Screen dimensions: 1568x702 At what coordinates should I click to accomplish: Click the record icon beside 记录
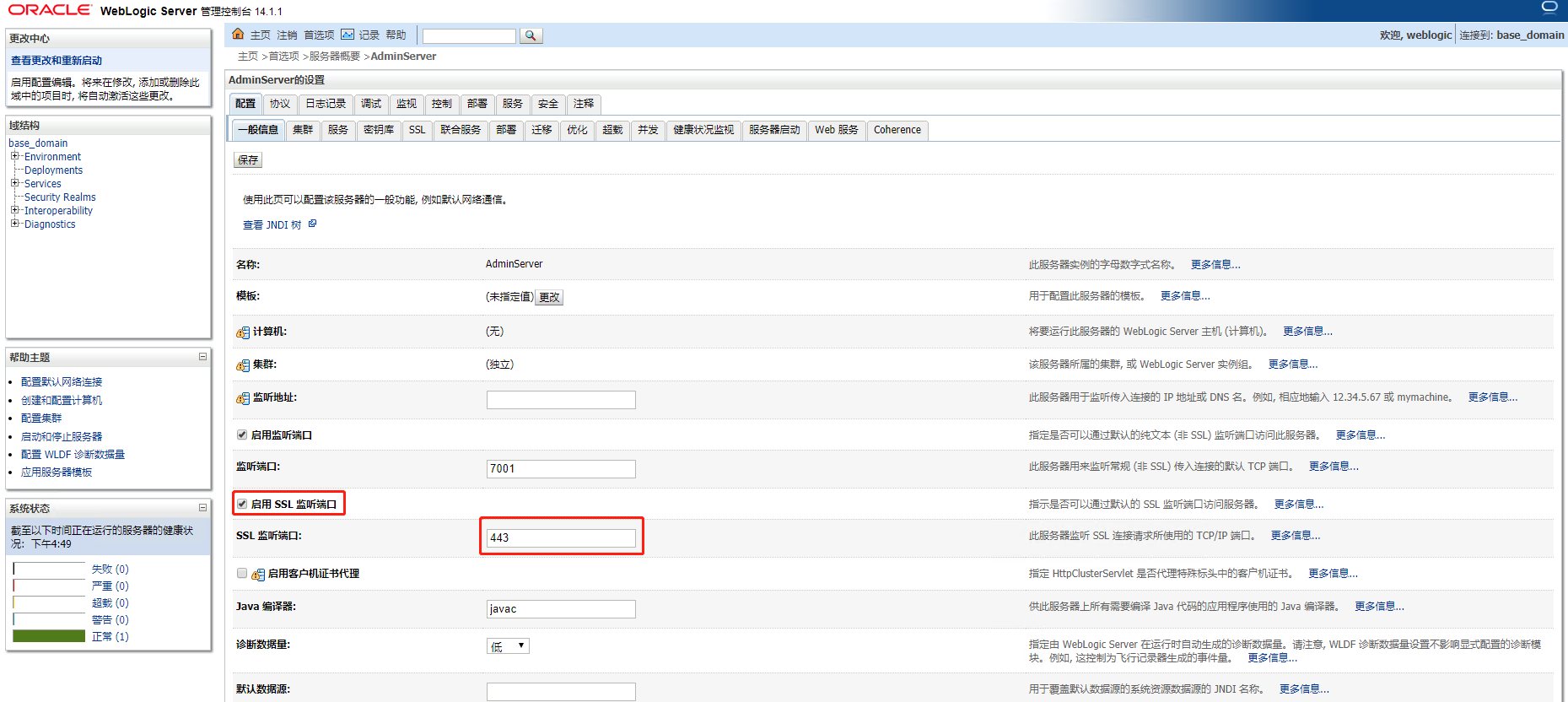coord(348,35)
